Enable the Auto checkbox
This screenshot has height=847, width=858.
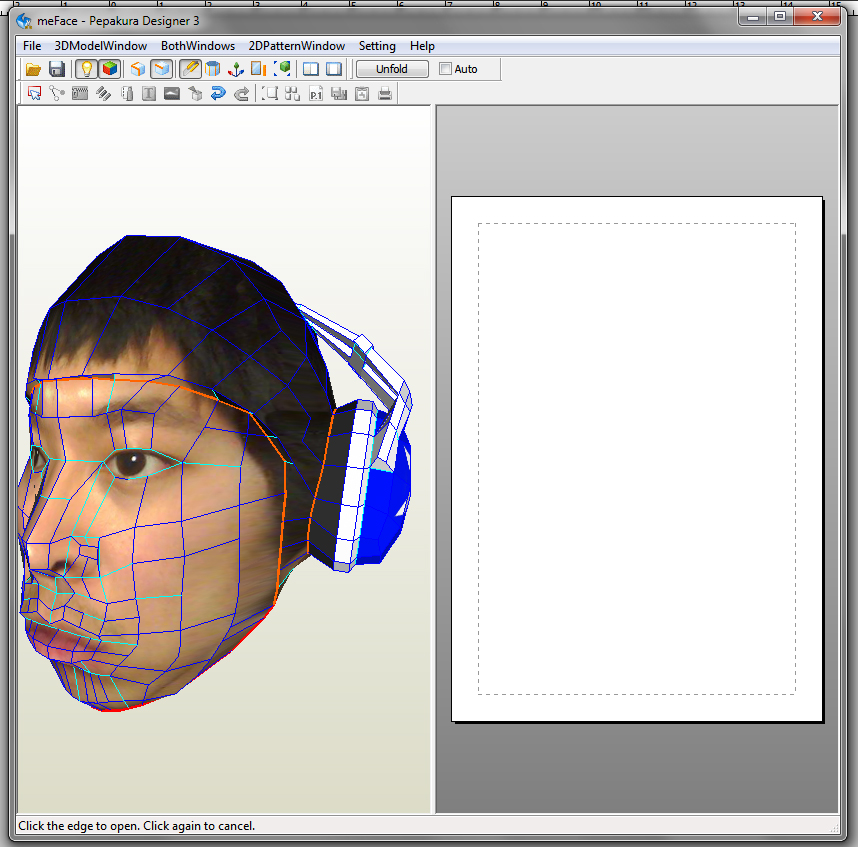click(x=445, y=69)
